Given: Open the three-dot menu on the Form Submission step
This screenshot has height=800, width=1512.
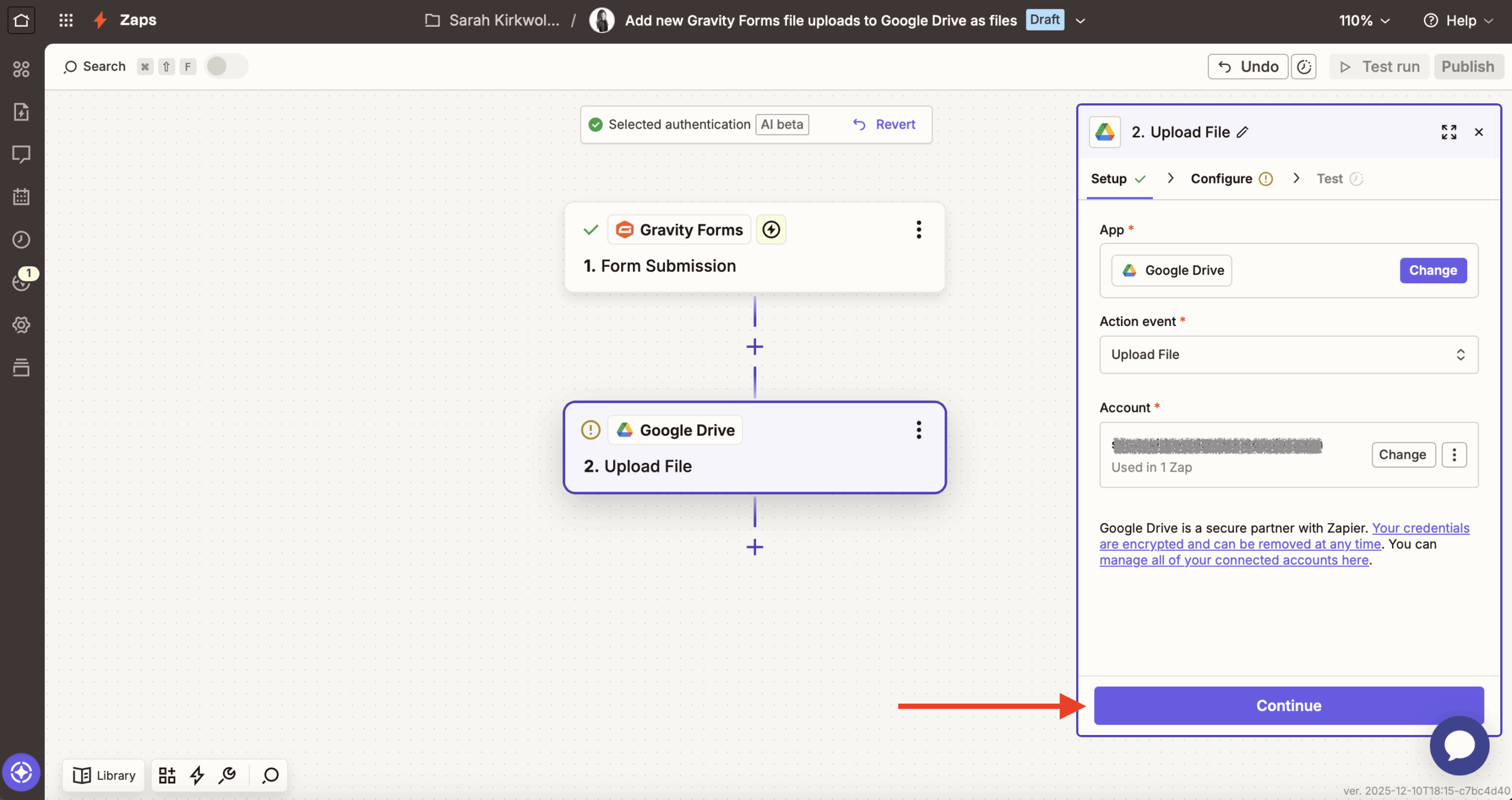Looking at the screenshot, I should coord(918,229).
